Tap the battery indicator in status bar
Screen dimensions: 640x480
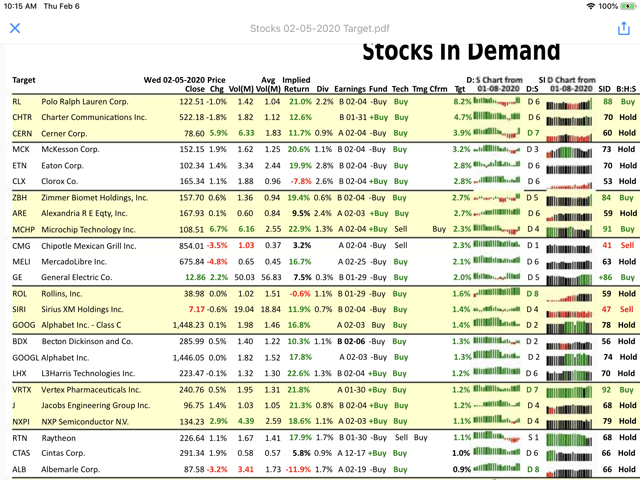pos(628,6)
